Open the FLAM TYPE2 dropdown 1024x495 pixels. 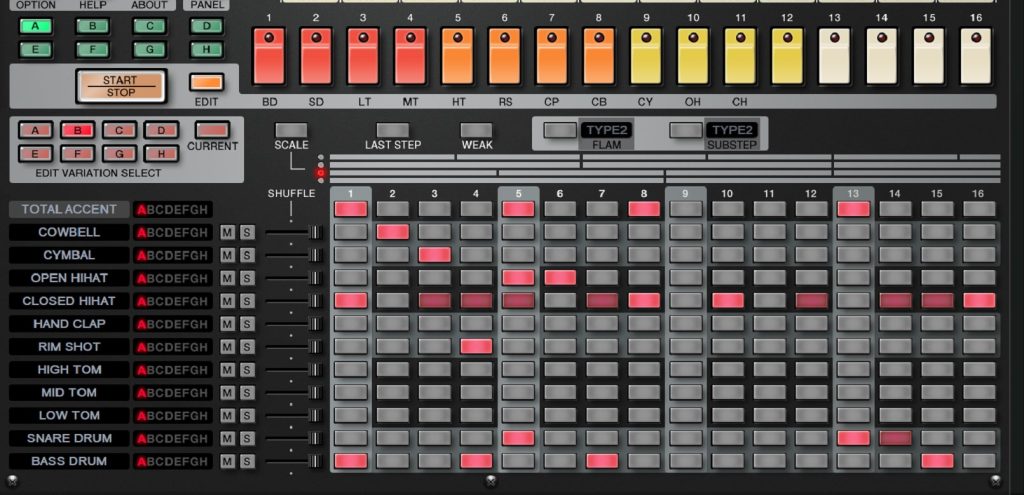tap(606, 130)
